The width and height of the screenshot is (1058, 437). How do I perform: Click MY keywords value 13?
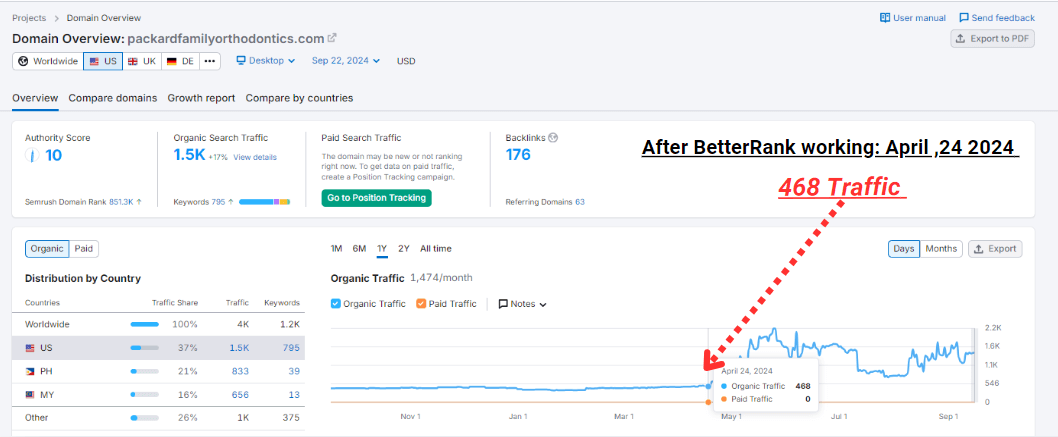click(x=295, y=395)
